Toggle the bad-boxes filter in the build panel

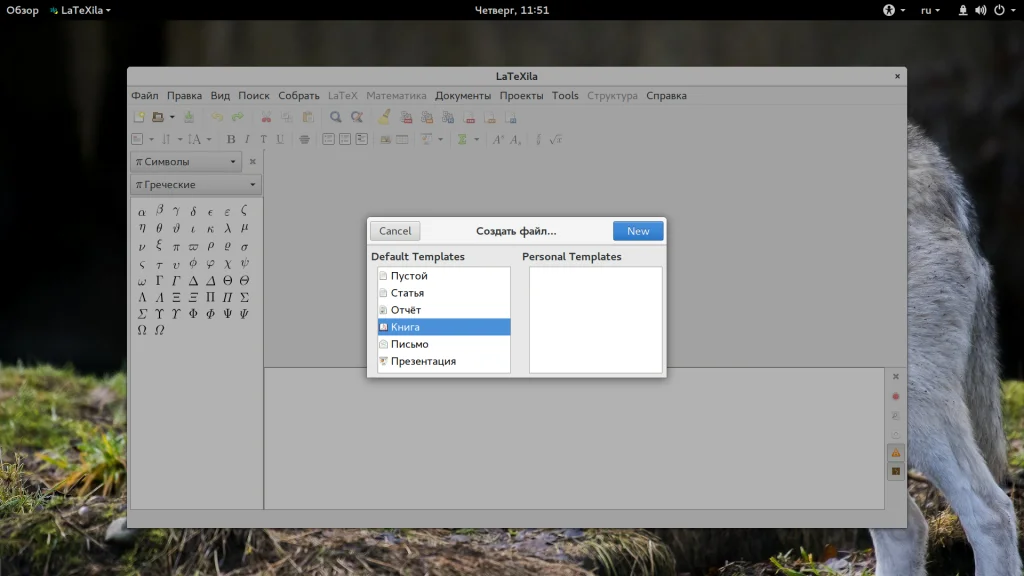click(896, 471)
